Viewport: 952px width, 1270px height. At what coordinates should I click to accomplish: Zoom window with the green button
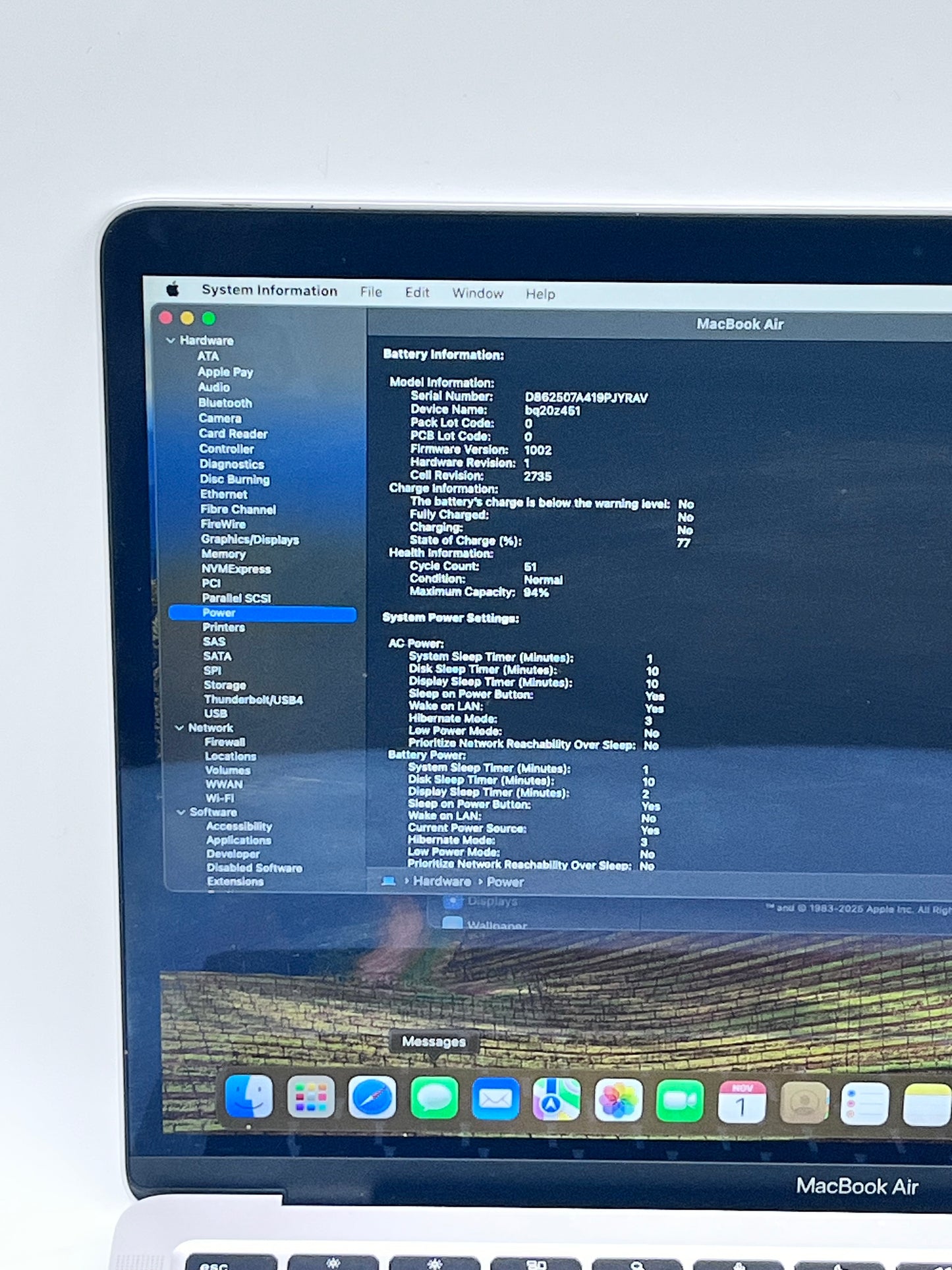pos(209,319)
